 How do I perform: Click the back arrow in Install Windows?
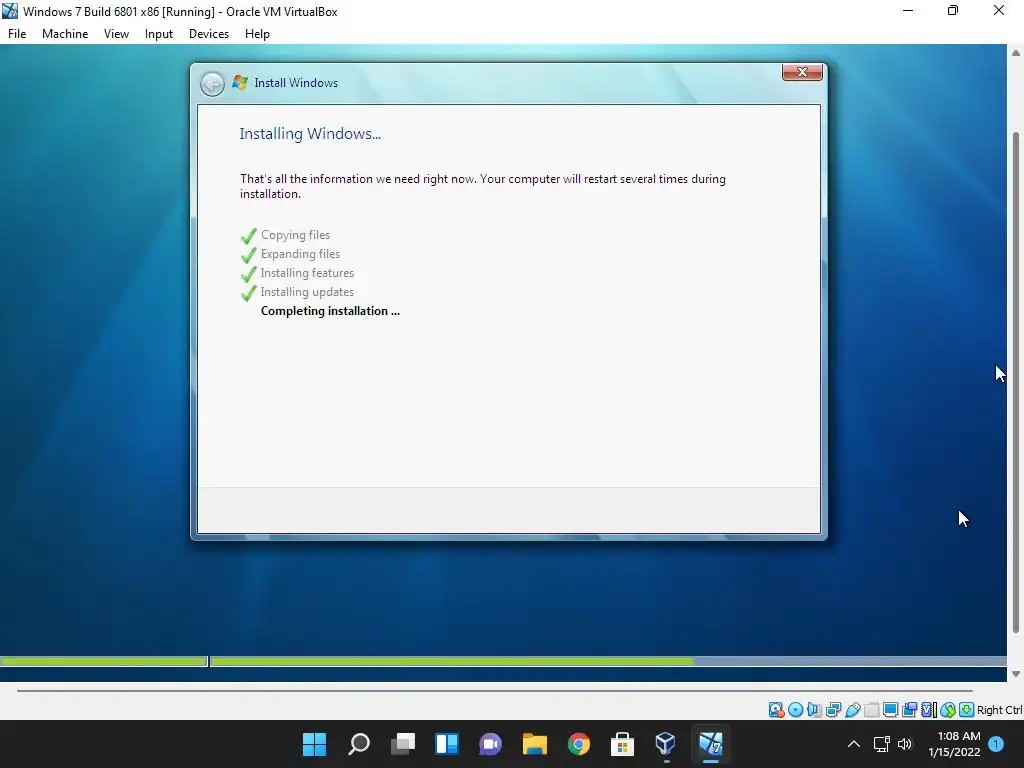(212, 84)
